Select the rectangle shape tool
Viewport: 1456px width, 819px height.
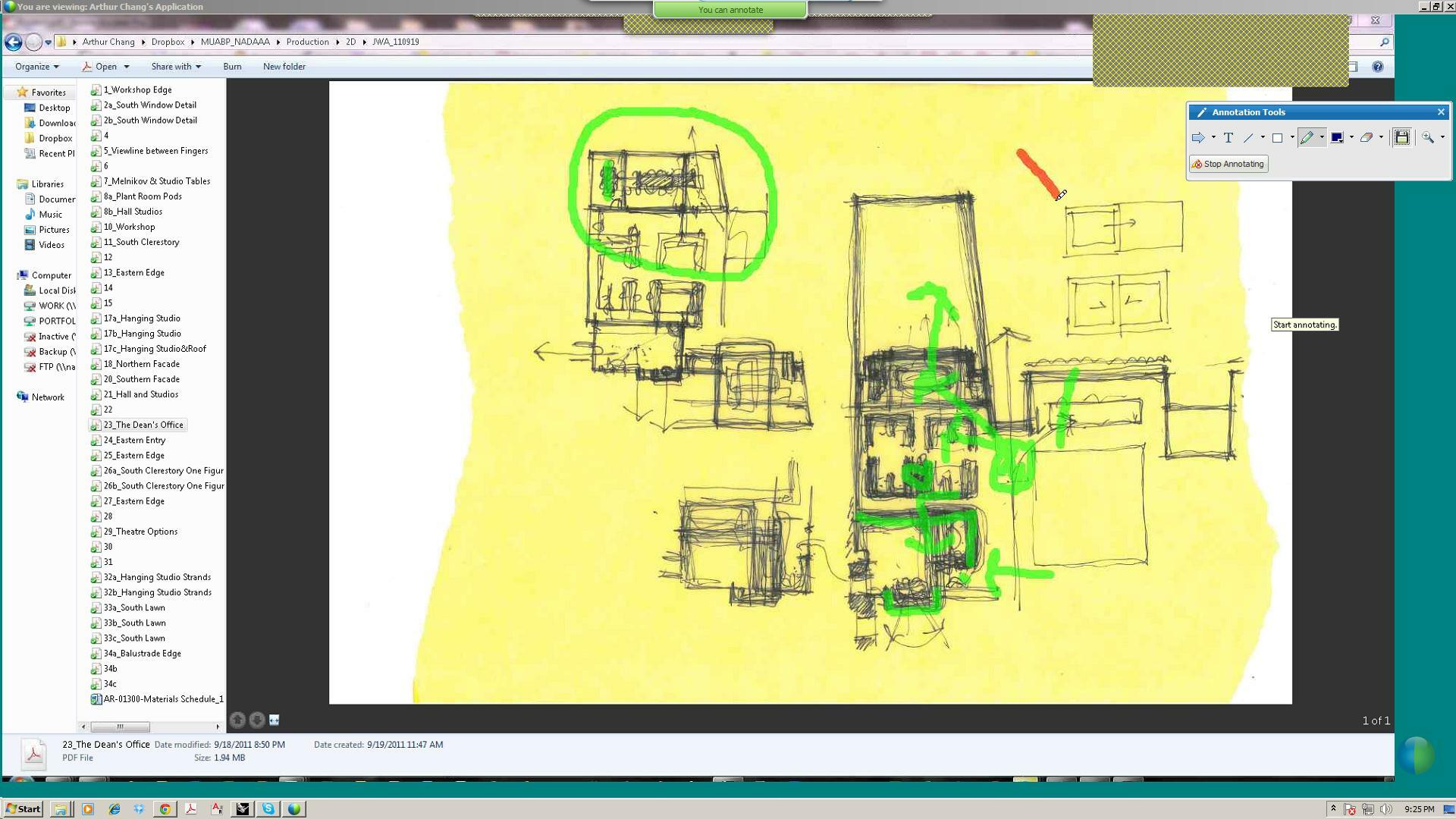coord(1277,138)
